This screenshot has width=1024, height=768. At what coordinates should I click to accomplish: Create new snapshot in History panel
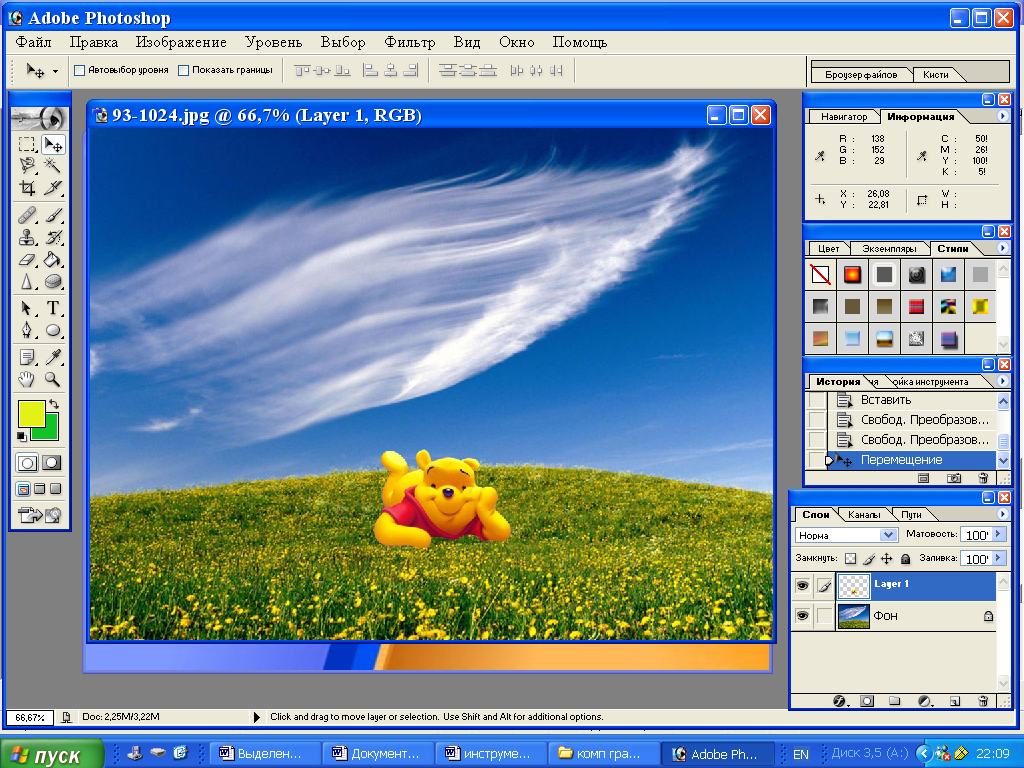pyautogui.click(x=954, y=478)
